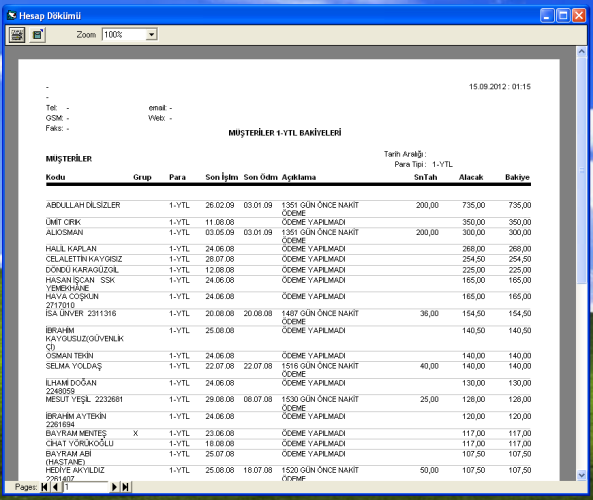Click scrollbar up arrow

point(582,51)
